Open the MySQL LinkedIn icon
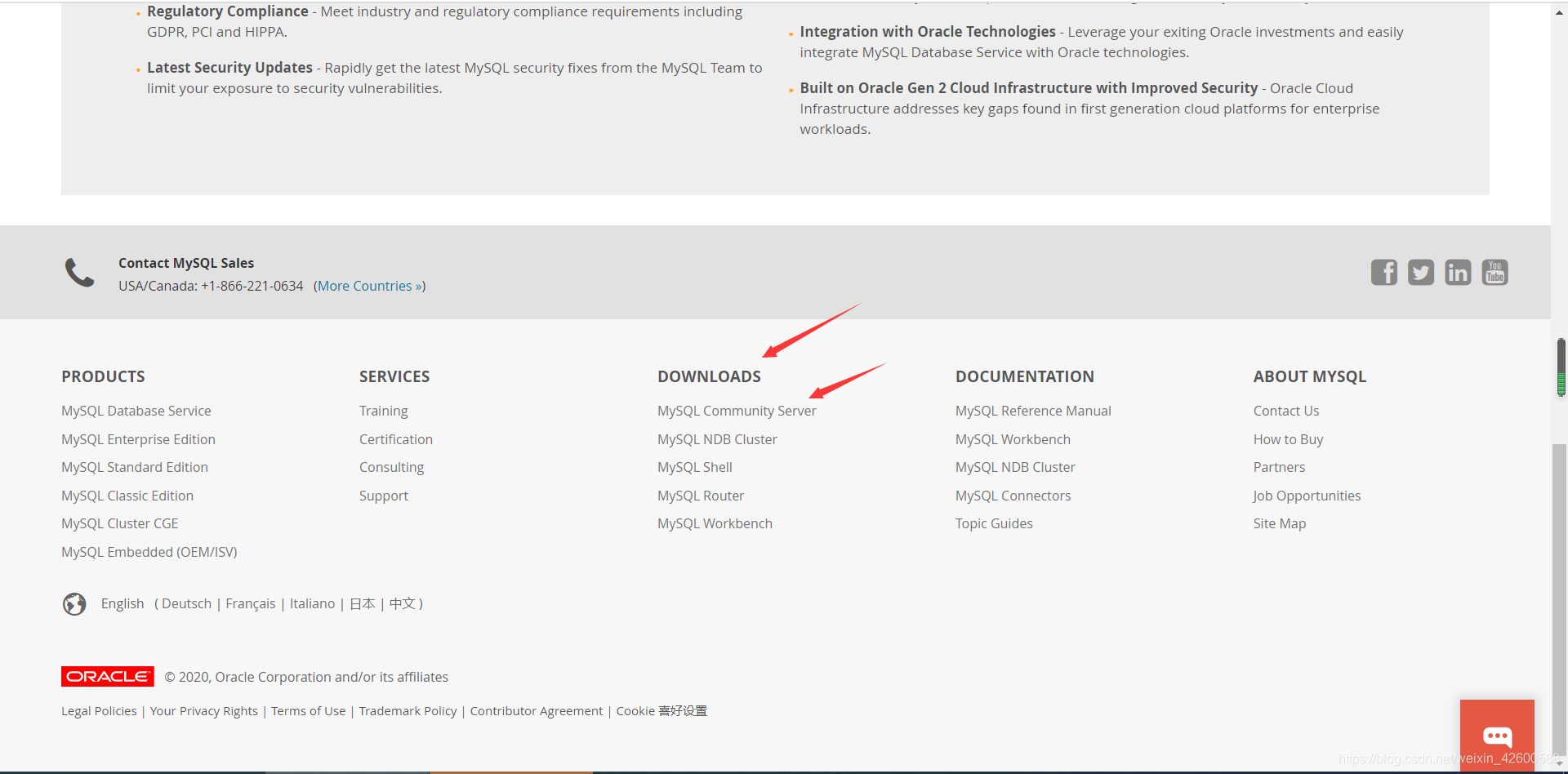The width and height of the screenshot is (1568, 774). coord(1458,272)
